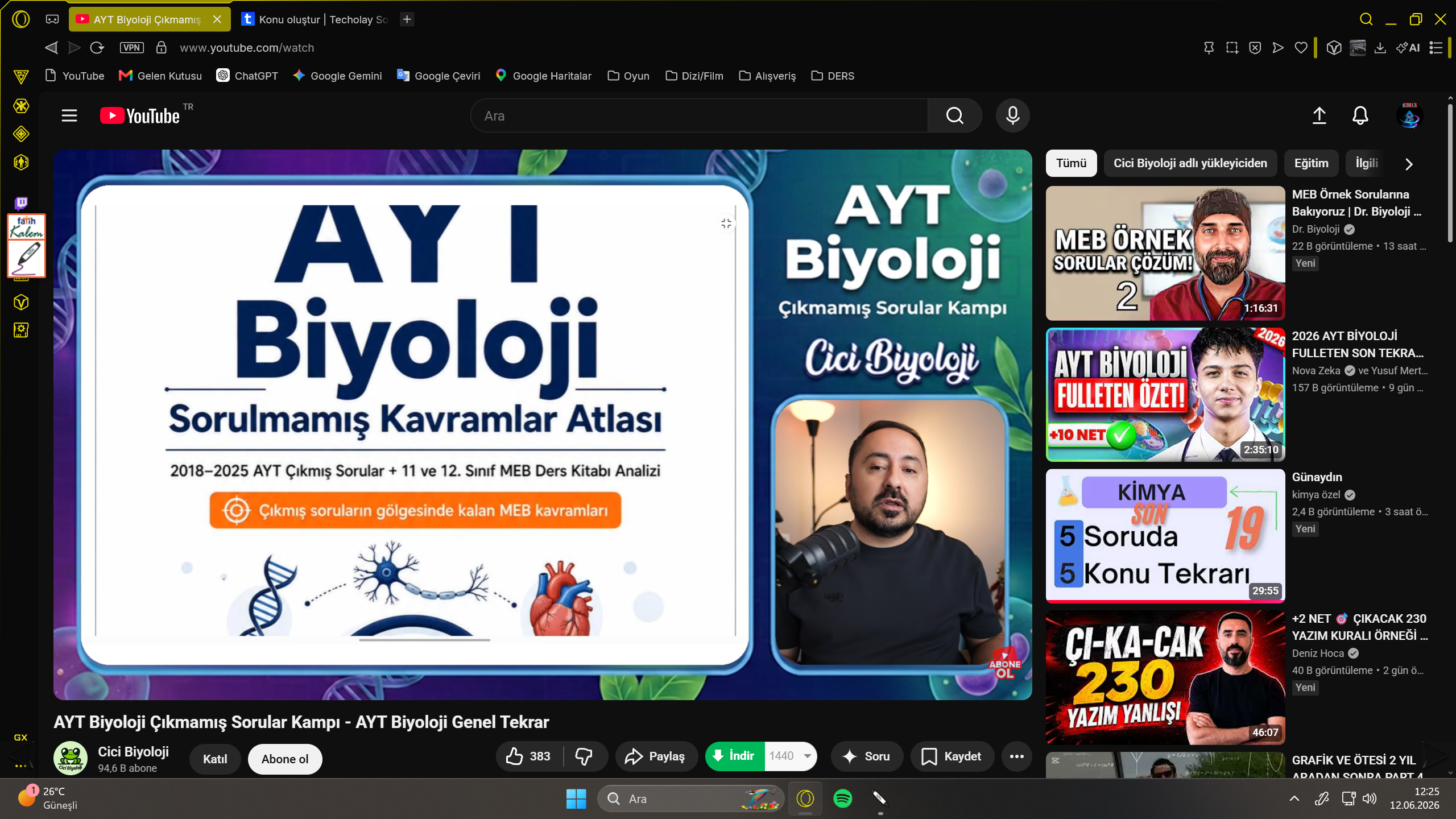The image size is (1456, 819).
Task: Toggle the VPN badge in address bar
Action: [x=131, y=48]
